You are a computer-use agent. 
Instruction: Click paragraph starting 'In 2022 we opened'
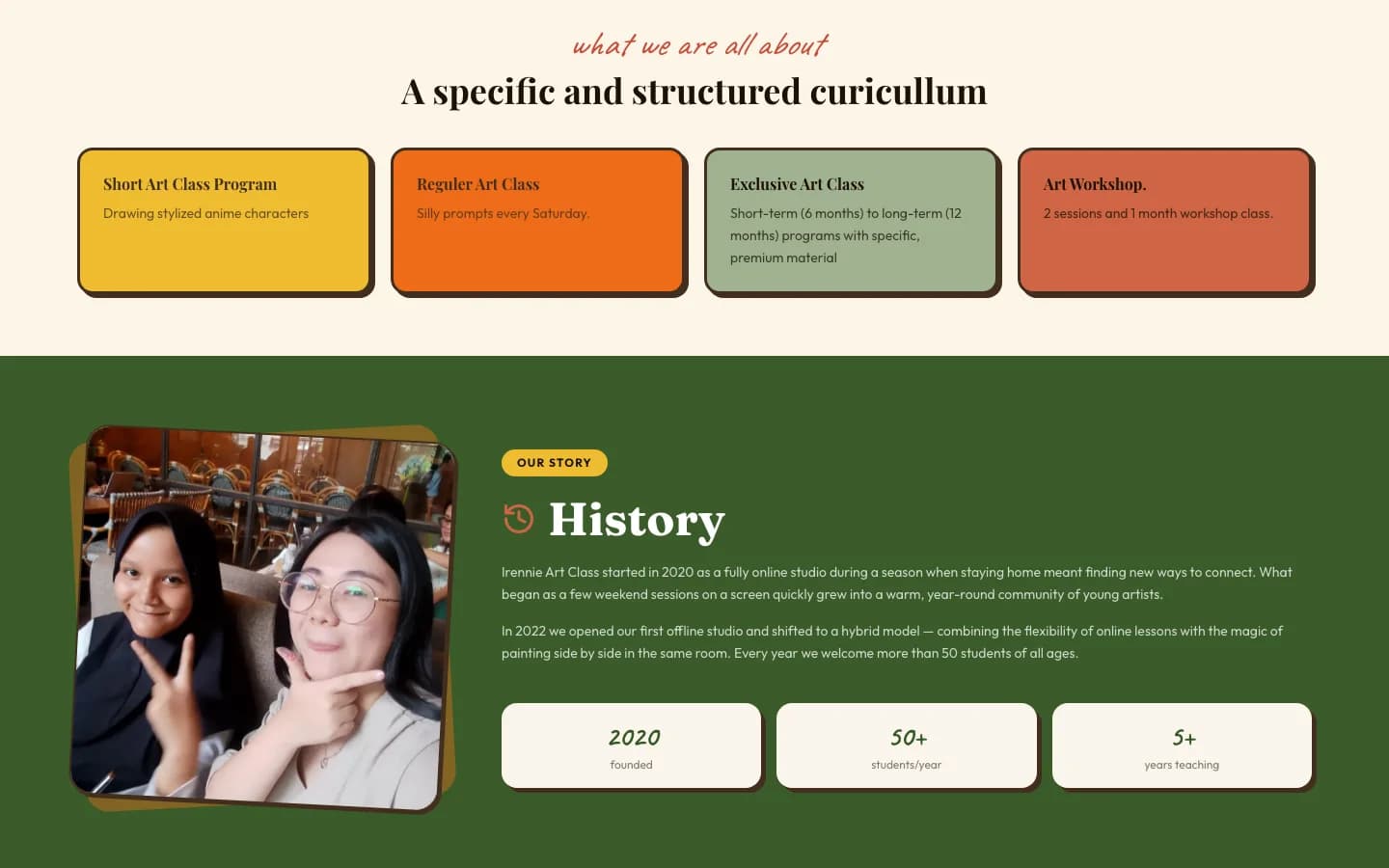892,642
